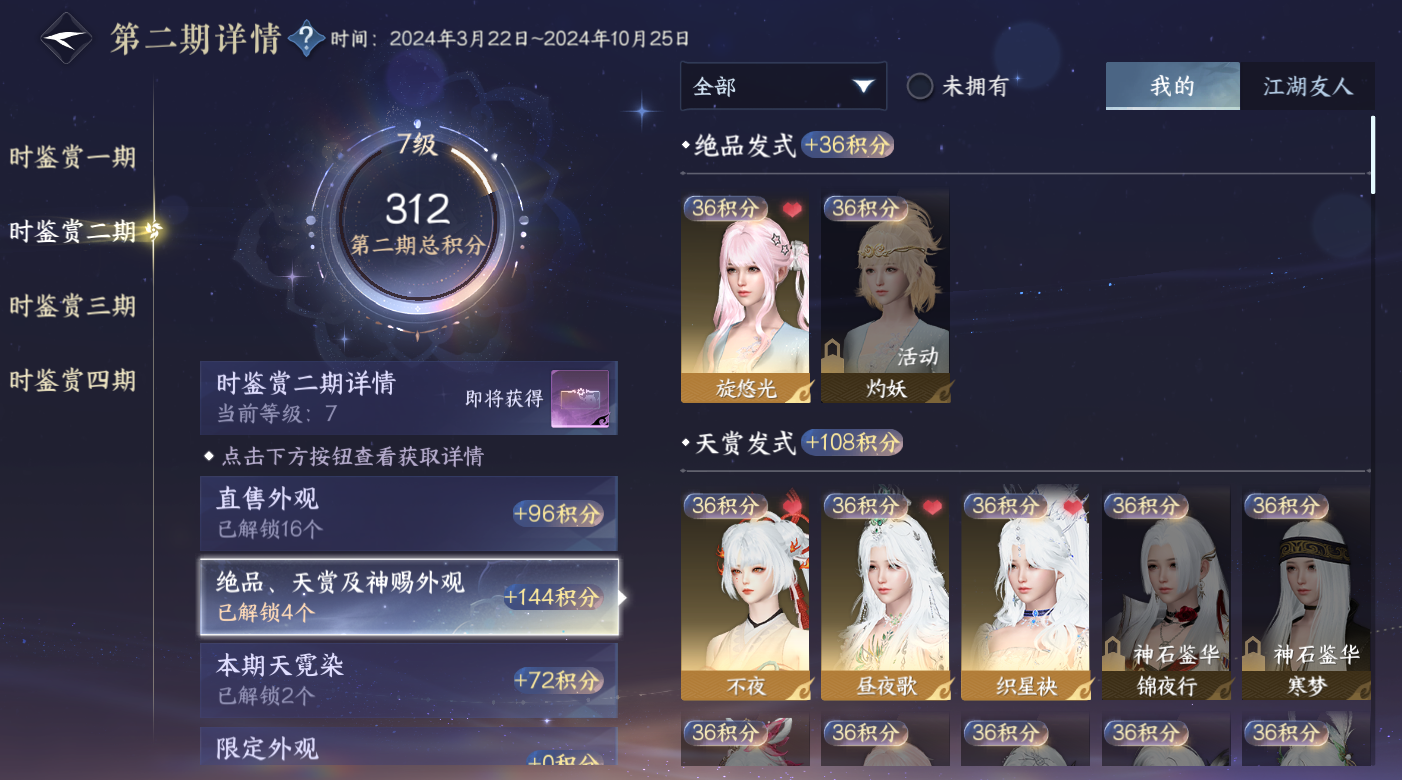This screenshot has height=780, width=1402.
Task: Click the 312 total points progress ring
Action: 418,227
